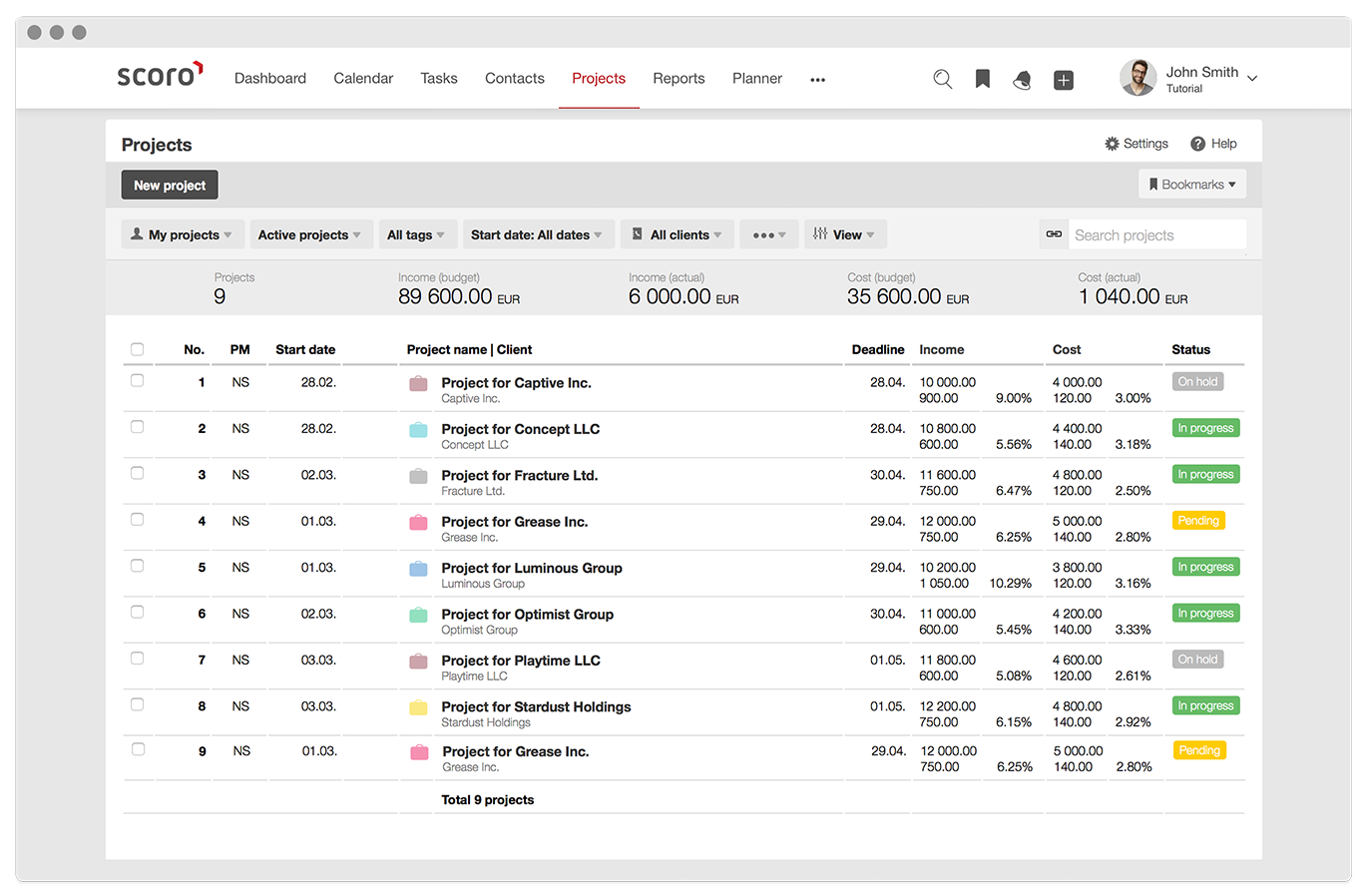The height and width of the screenshot is (896, 1363).
Task: Expand the Active projects filter dropdown
Action: (x=311, y=234)
